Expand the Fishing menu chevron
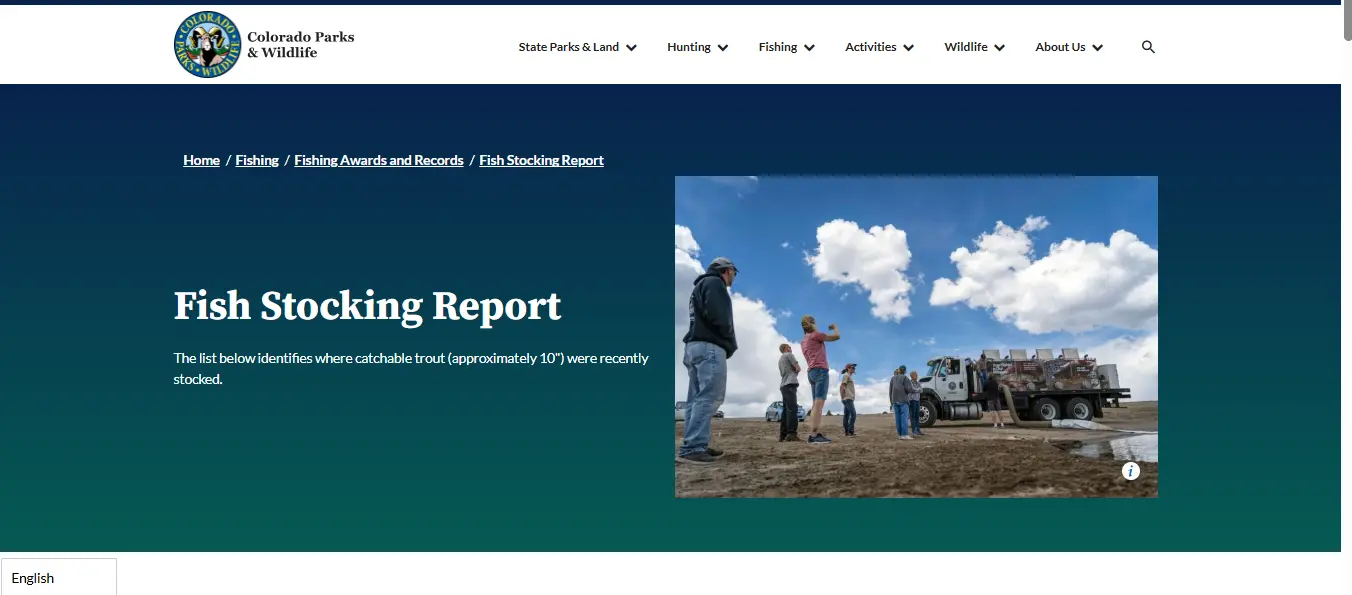1352x595 pixels. click(809, 48)
